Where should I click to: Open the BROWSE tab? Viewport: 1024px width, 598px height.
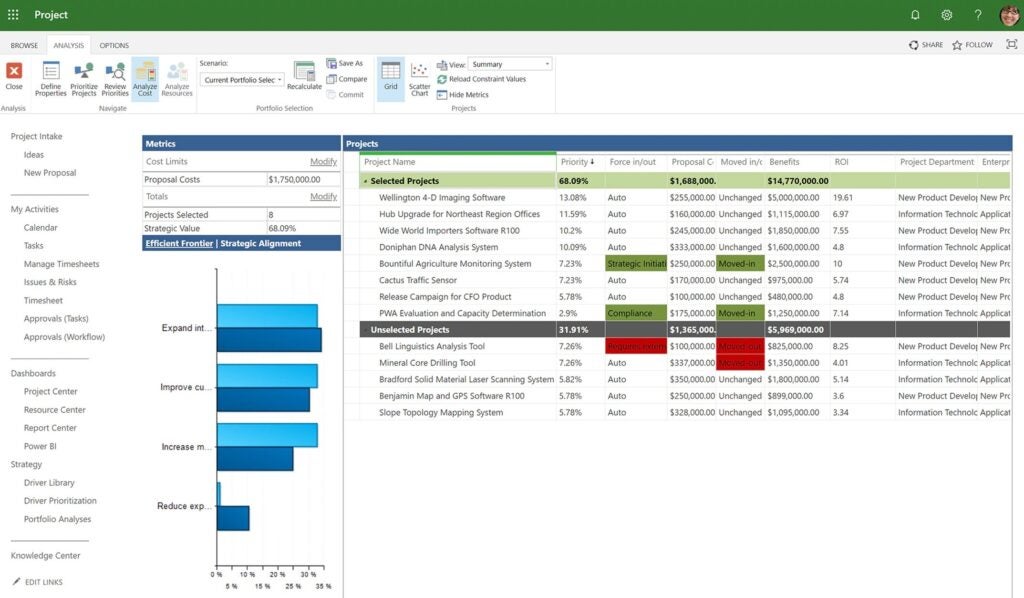[24, 45]
